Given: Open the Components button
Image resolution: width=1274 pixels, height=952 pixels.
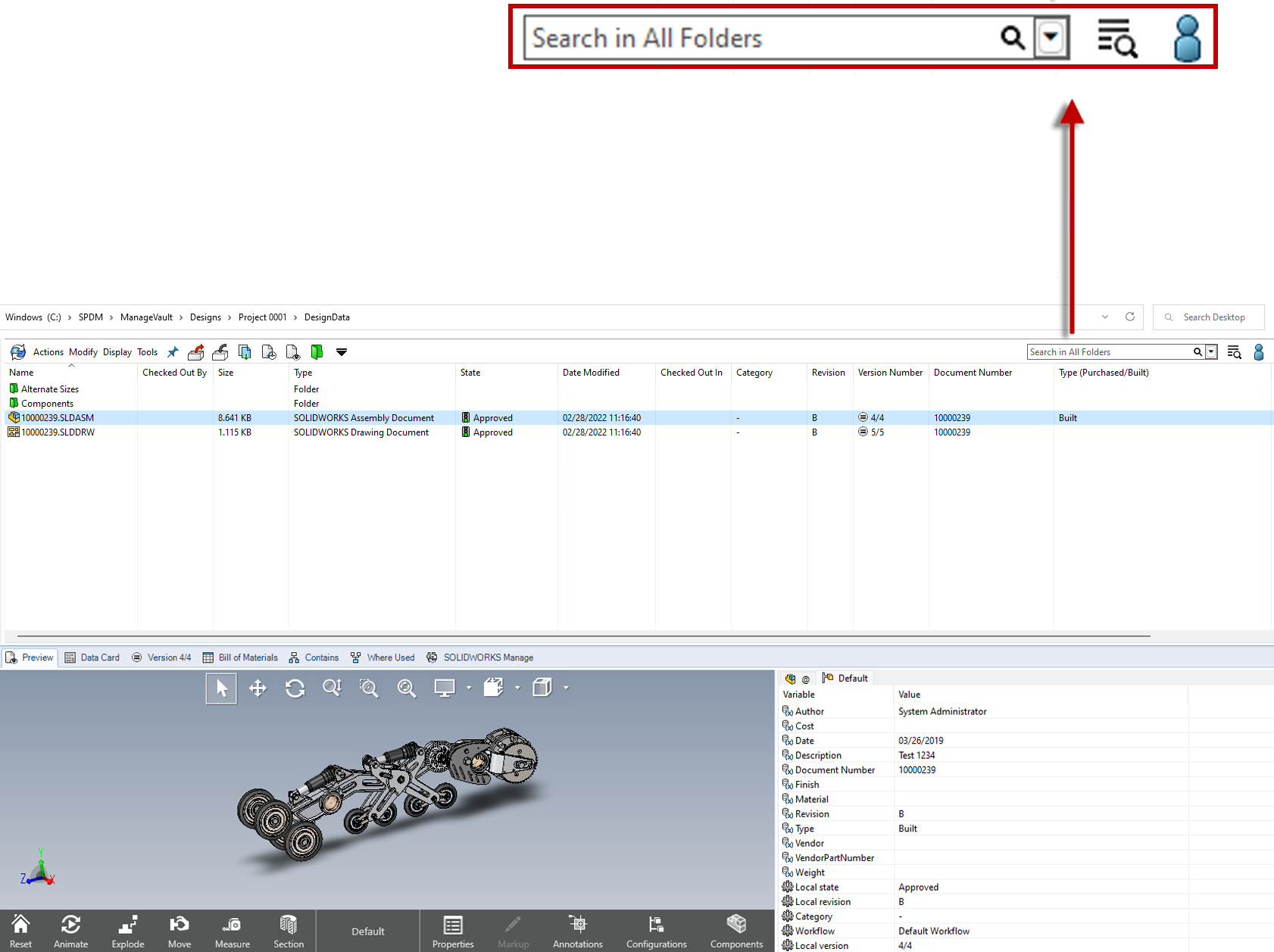Looking at the screenshot, I should (736, 931).
